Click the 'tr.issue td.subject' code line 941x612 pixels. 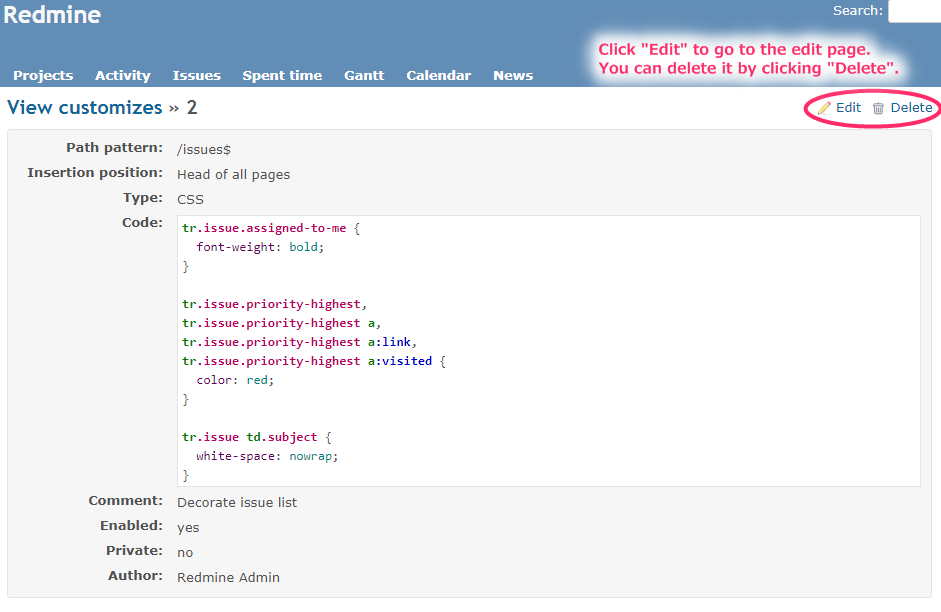pos(257,437)
